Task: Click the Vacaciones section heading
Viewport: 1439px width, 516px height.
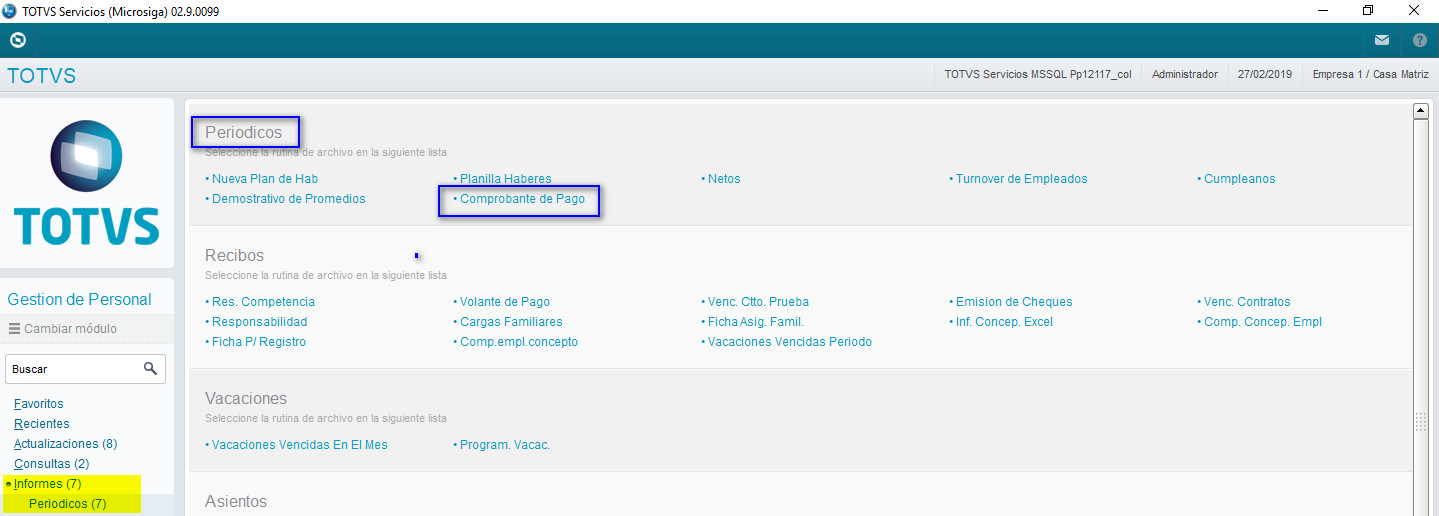Action: coord(246,398)
